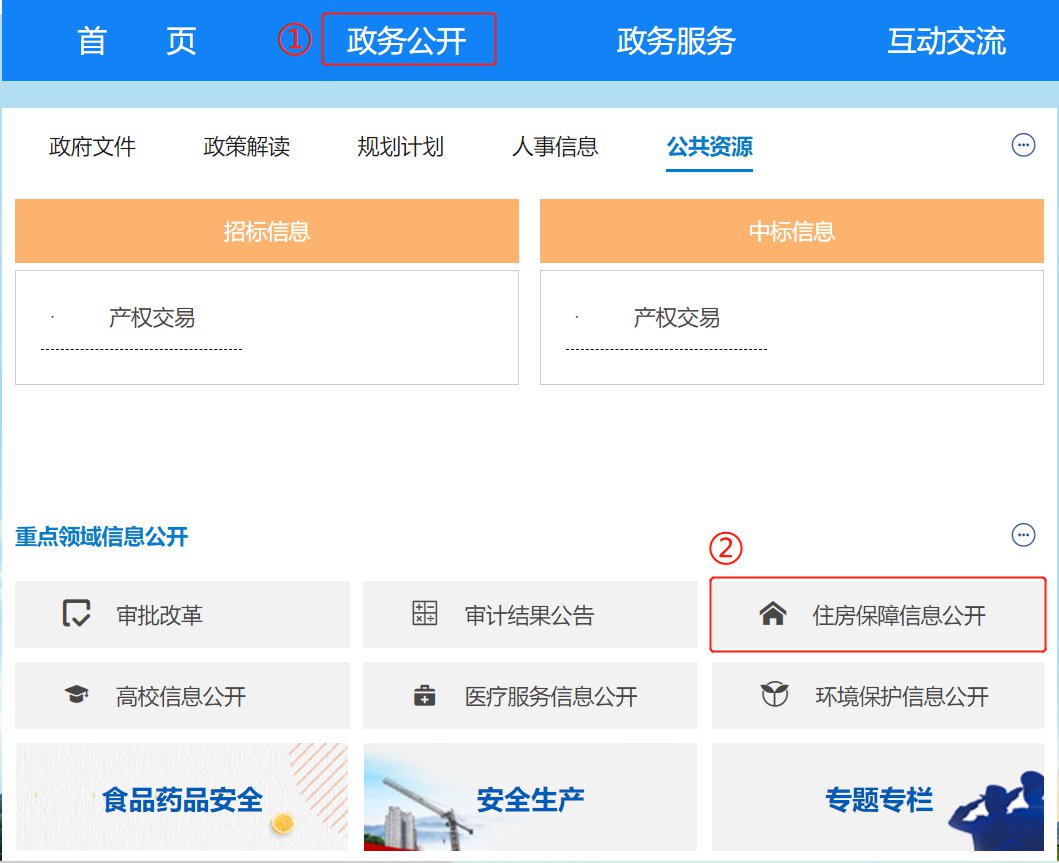
Task: Open the 政务服务 navigation item
Action: pyautogui.click(x=676, y=41)
